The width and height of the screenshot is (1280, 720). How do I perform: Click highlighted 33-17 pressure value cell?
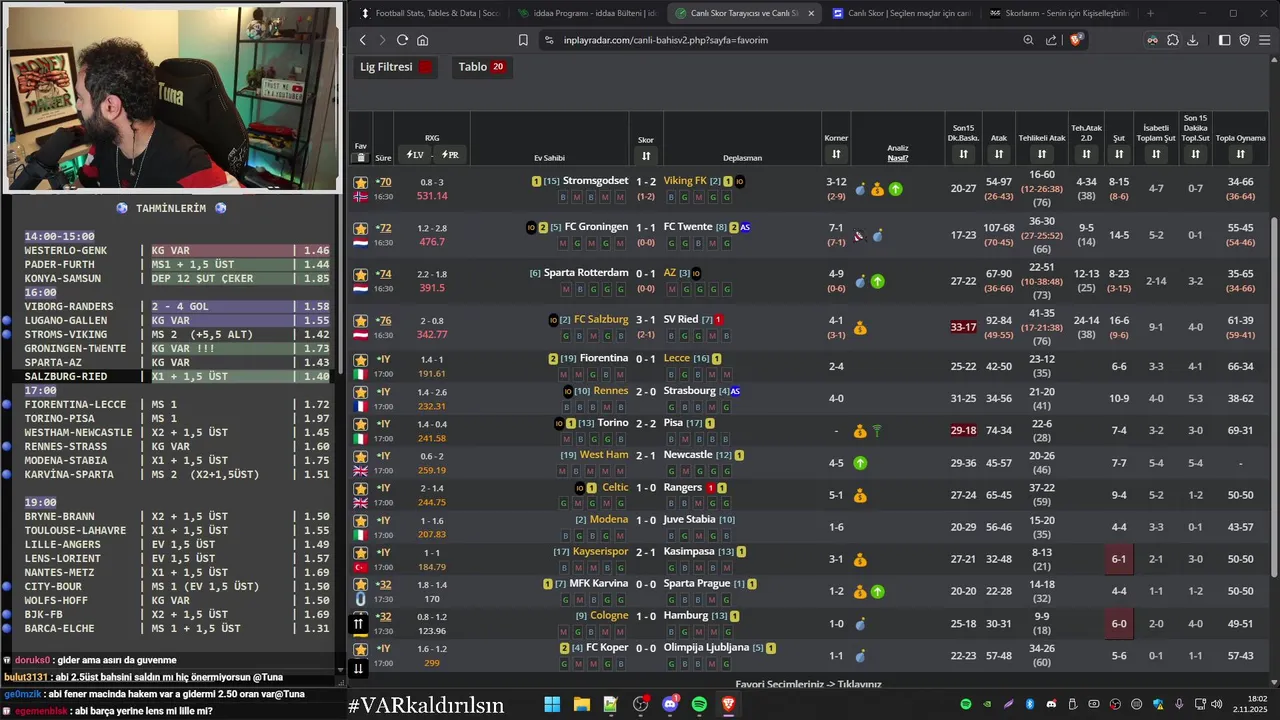[963, 327]
